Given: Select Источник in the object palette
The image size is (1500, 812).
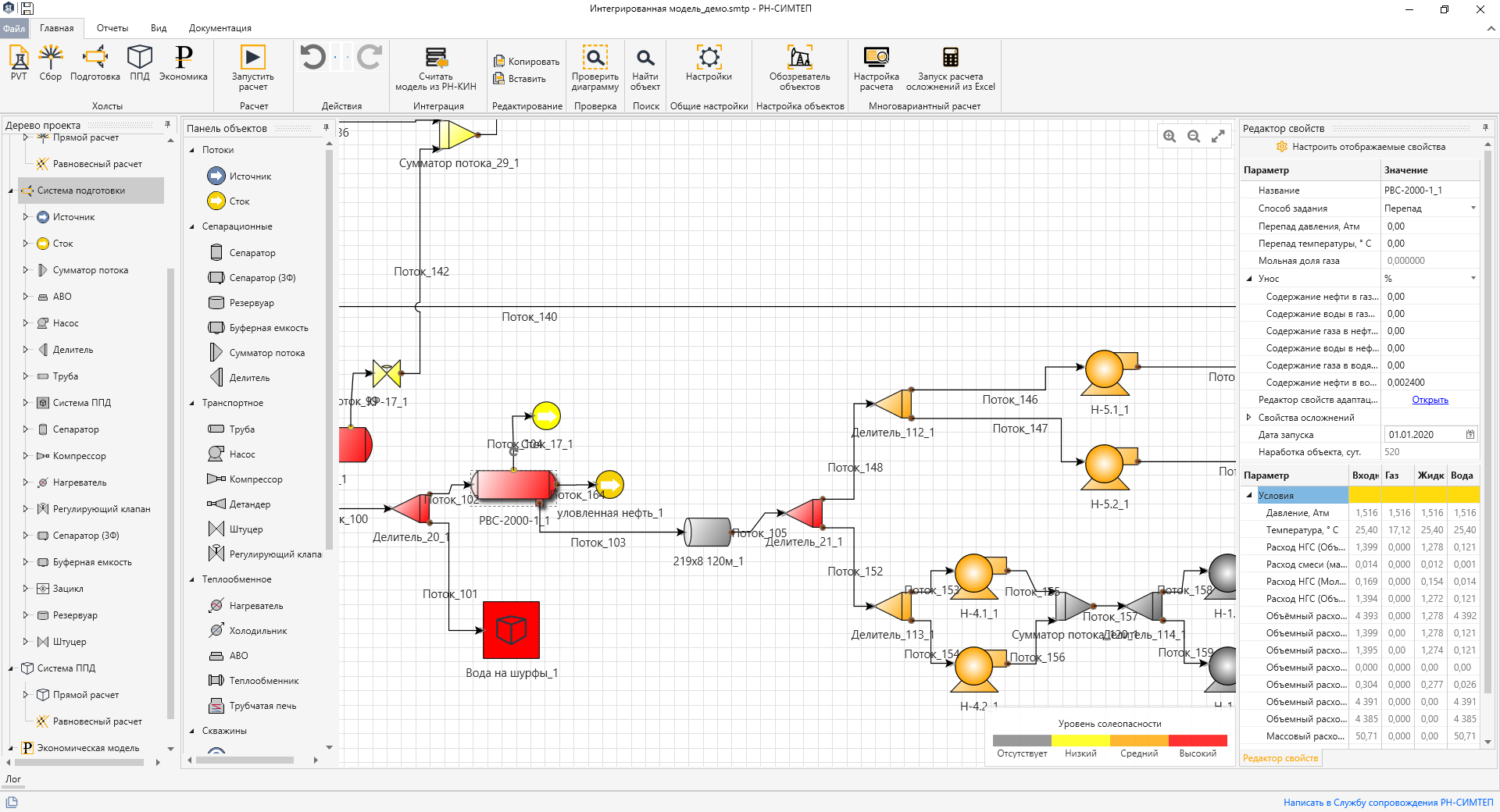Looking at the screenshot, I should [239, 176].
